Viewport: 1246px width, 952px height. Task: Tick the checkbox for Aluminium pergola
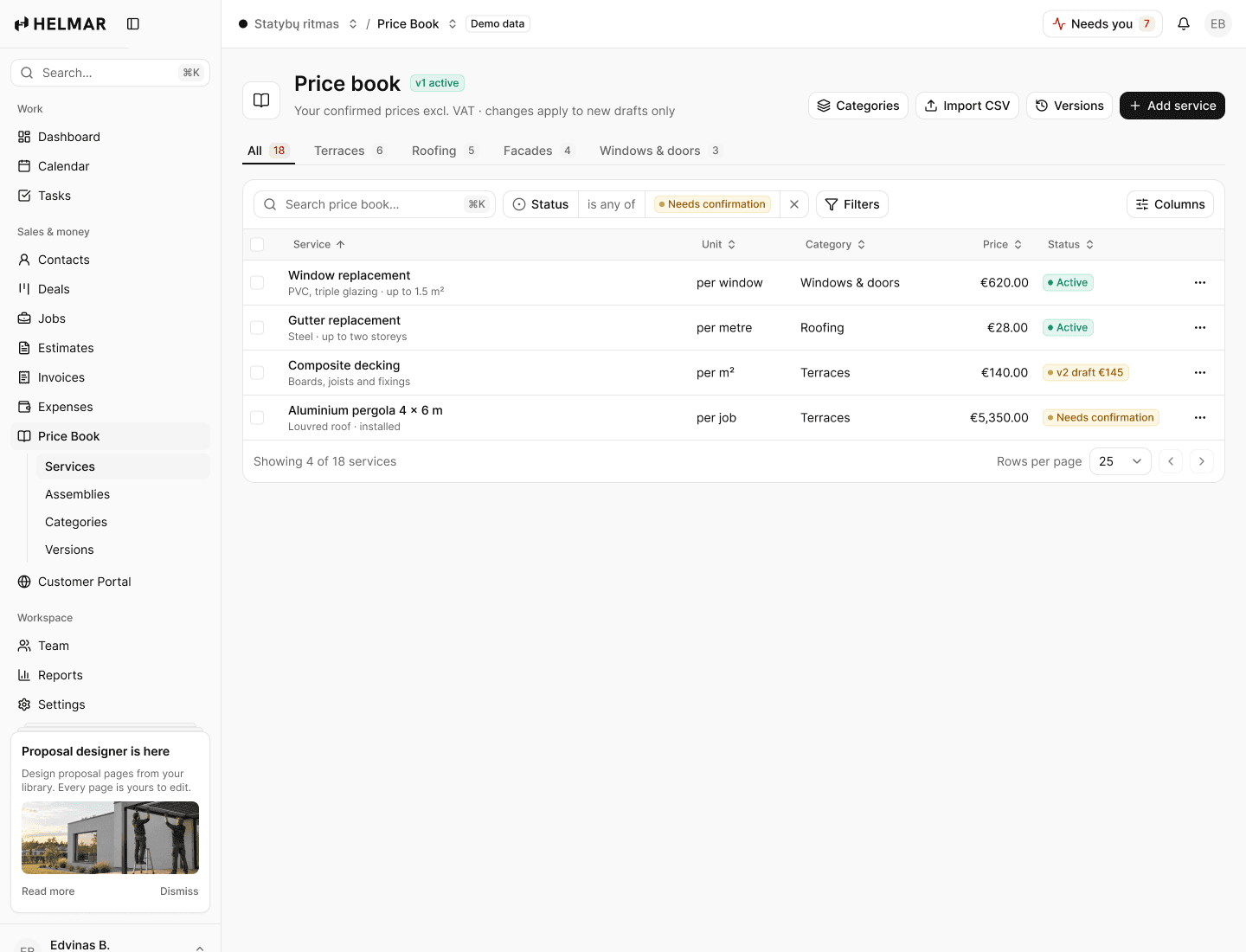(257, 418)
